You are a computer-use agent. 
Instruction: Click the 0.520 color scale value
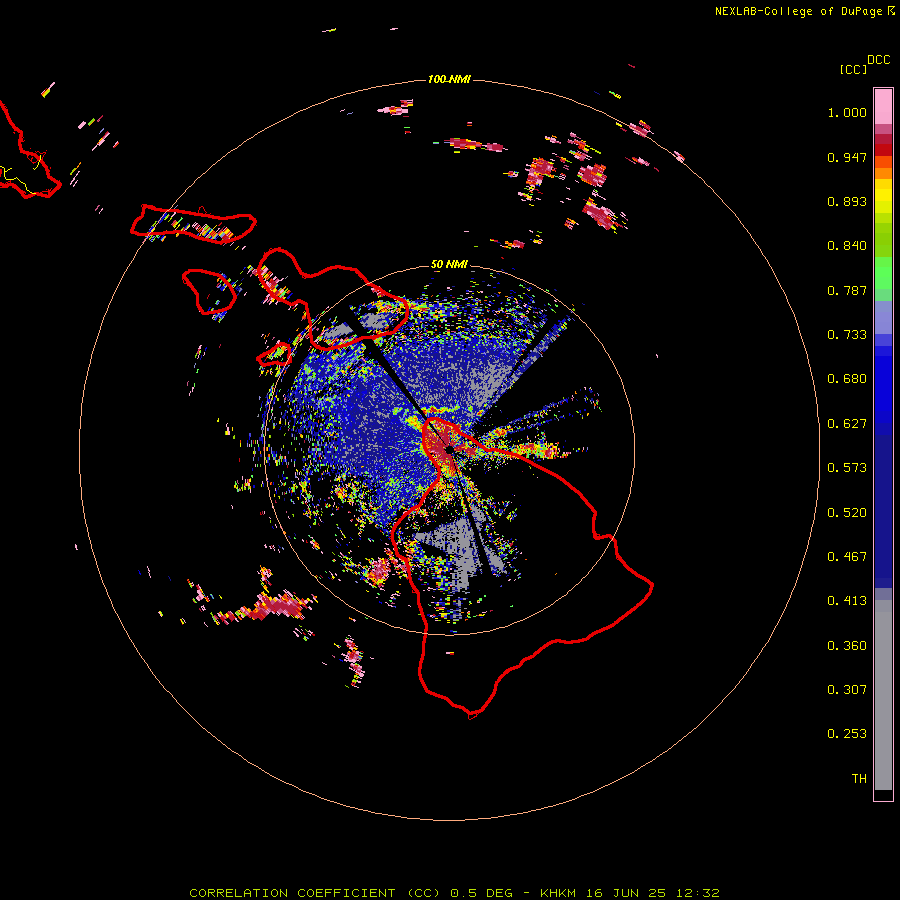click(847, 513)
